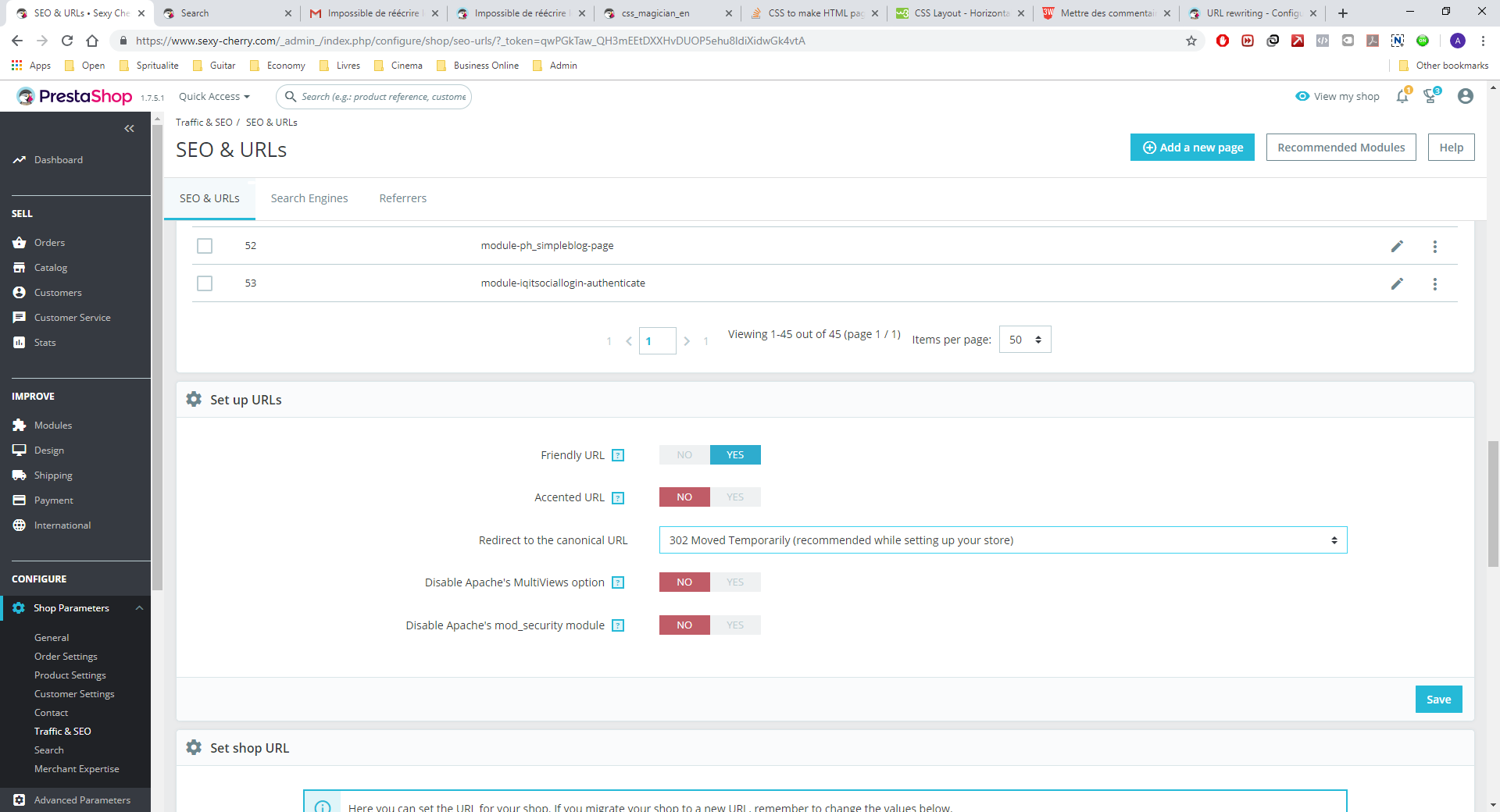Screen dimensions: 1500x812
Task: Switch to the Referrers tab
Action: [403, 198]
